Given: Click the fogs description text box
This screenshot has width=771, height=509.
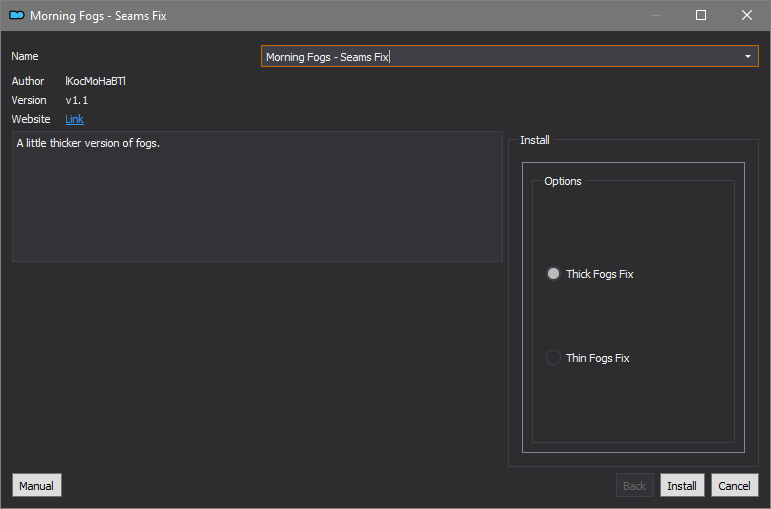Looking at the screenshot, I should (x=257, y=196).
